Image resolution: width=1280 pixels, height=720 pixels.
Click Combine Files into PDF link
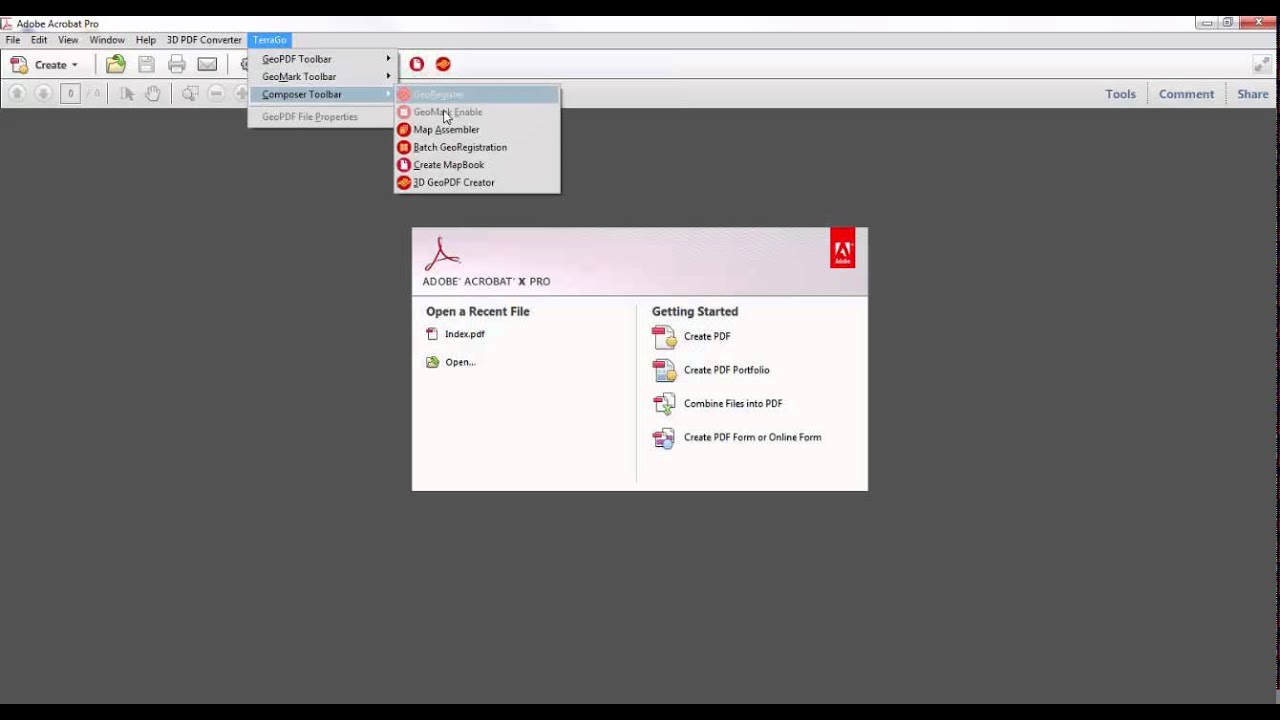(733, 404)
